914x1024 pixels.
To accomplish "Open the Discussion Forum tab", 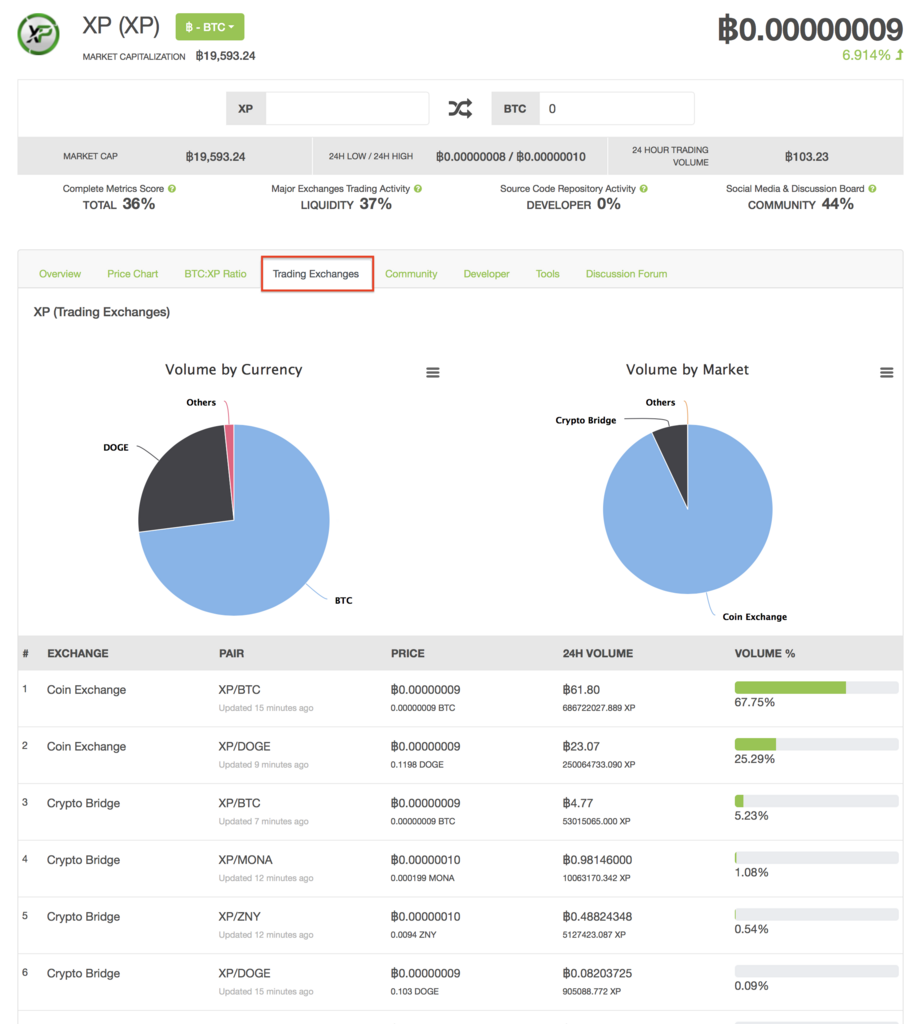I will coord(626,274).
